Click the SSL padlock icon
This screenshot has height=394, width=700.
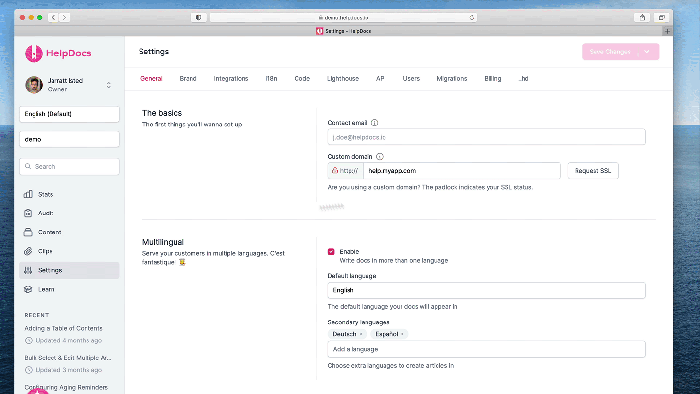(334, 170)
